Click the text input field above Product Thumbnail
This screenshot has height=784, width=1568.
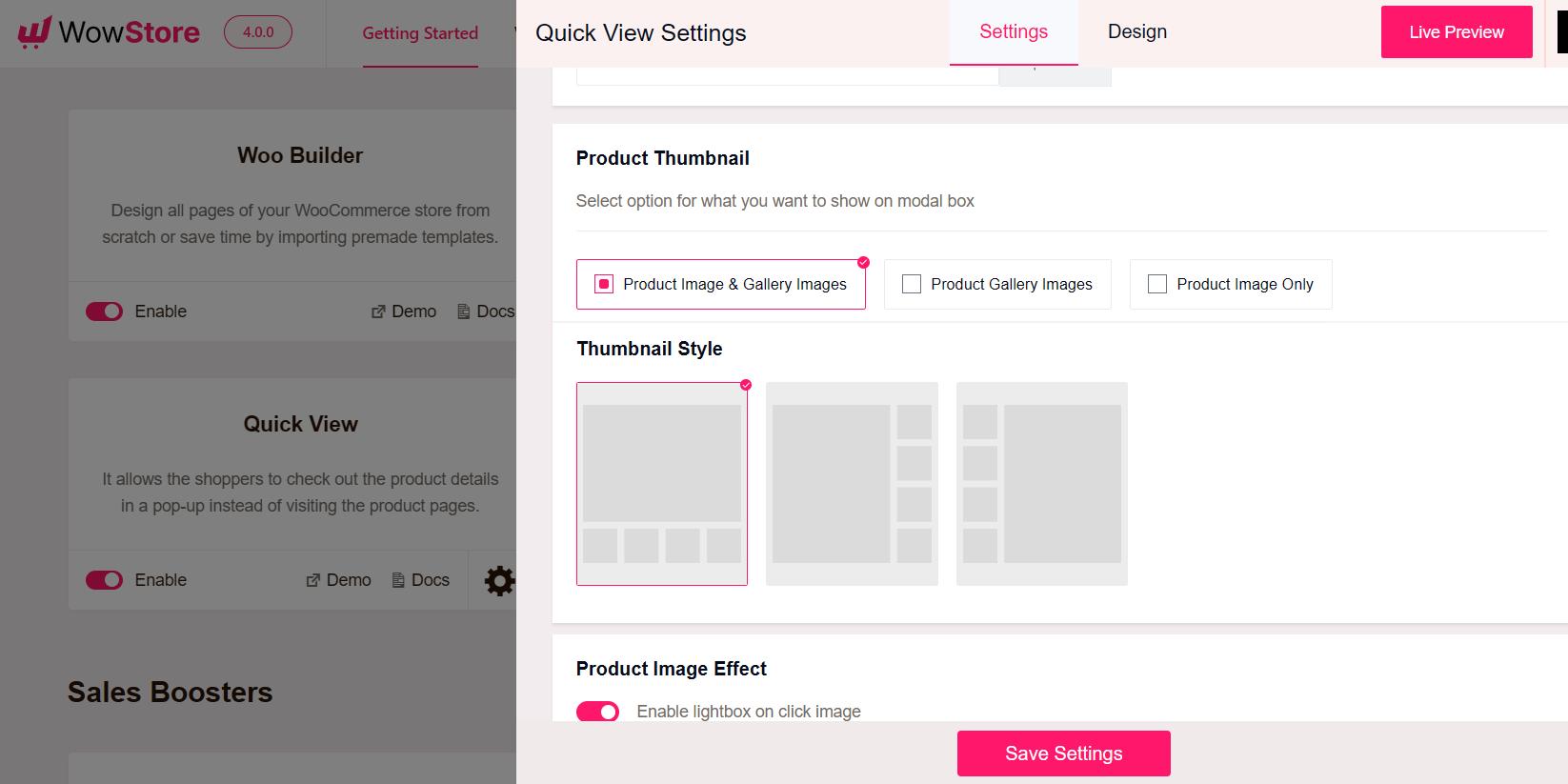coord(786,76)
